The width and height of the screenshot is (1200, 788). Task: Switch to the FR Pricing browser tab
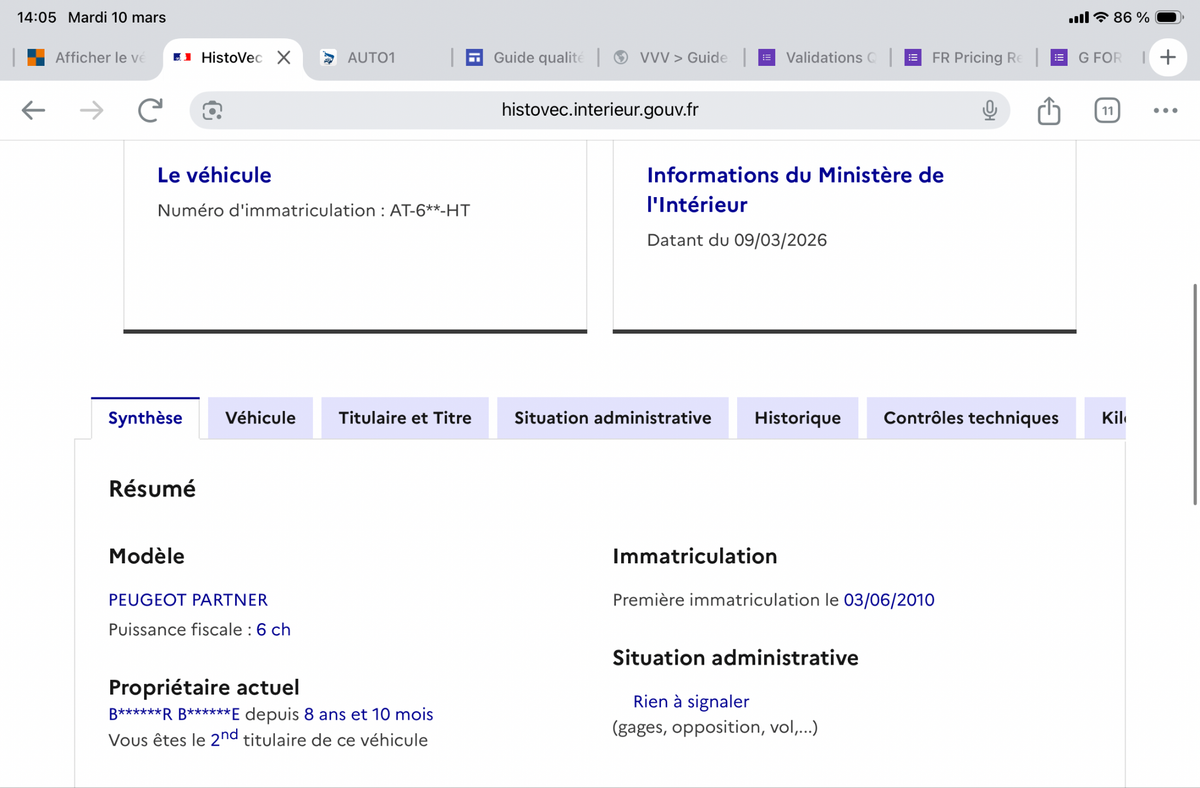pyautogui.click(x=965, y=58)
